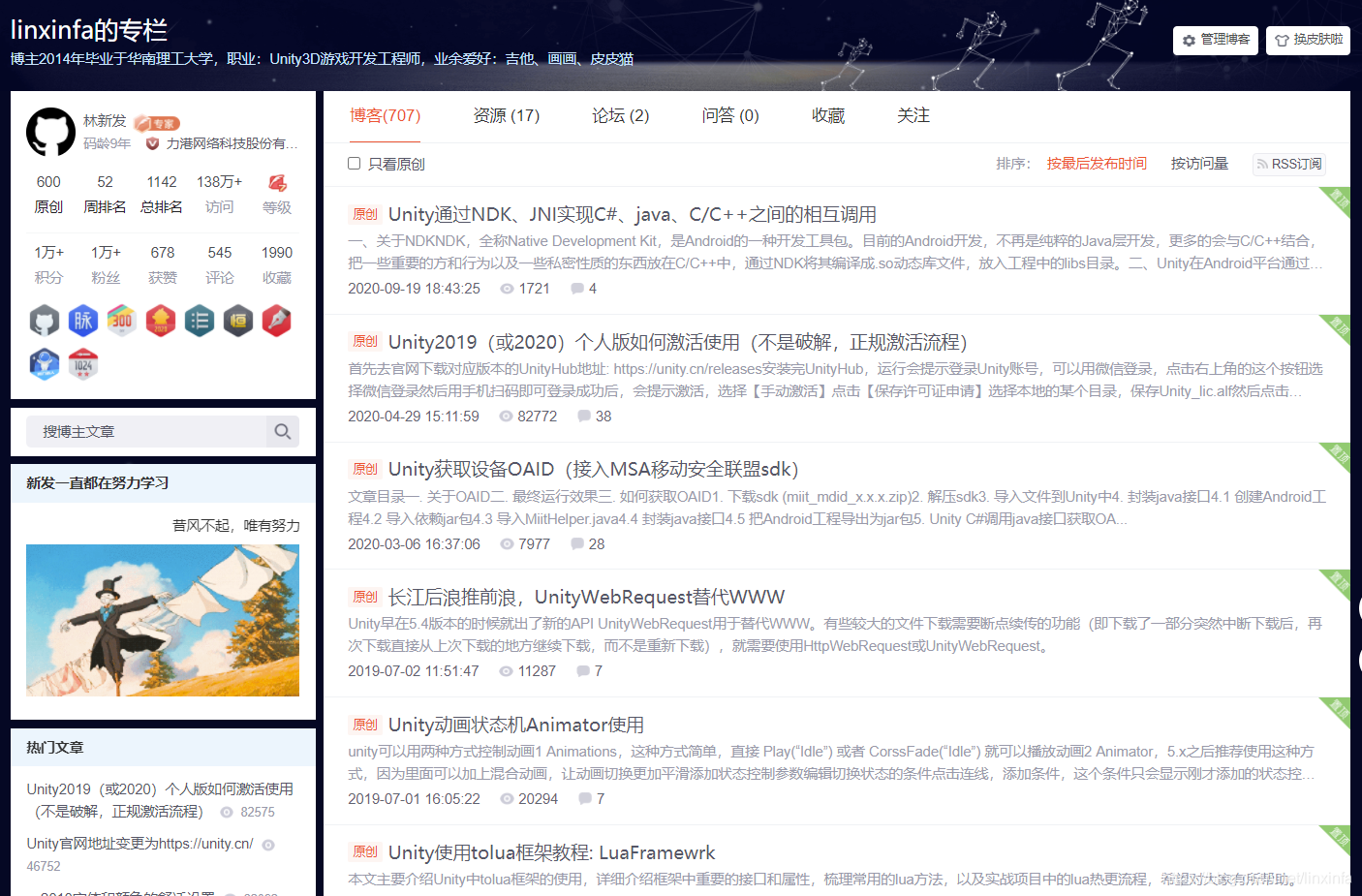
Task: Switch to the 收藏 tab
Action: [828, 115]
